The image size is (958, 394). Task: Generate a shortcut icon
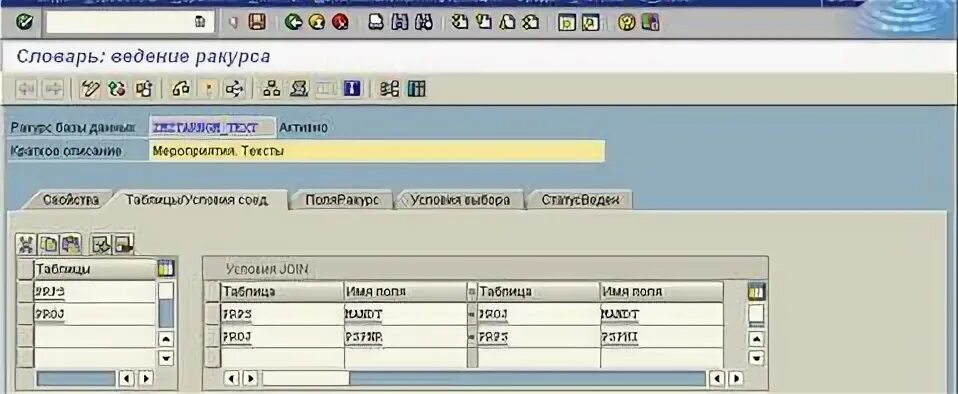click(x=590, y=23)
